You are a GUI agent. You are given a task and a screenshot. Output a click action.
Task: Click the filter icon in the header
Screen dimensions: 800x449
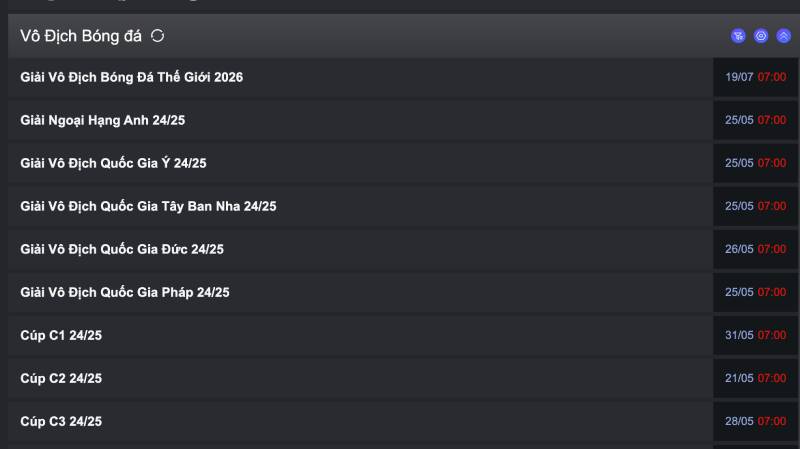click(738, 36)
